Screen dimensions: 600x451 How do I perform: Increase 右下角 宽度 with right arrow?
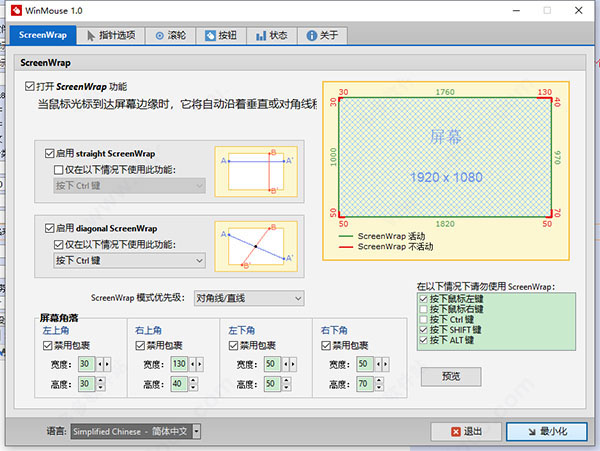pyautogui.click(x=385, y=364)
